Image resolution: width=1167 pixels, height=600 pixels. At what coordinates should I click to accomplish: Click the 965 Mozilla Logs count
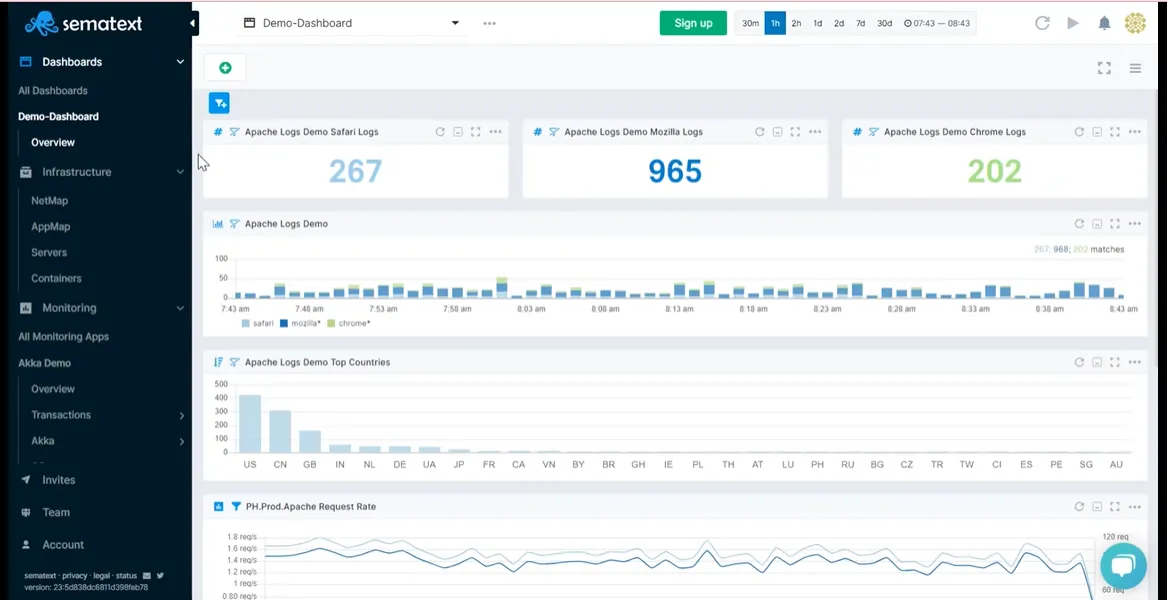point(674,172)
